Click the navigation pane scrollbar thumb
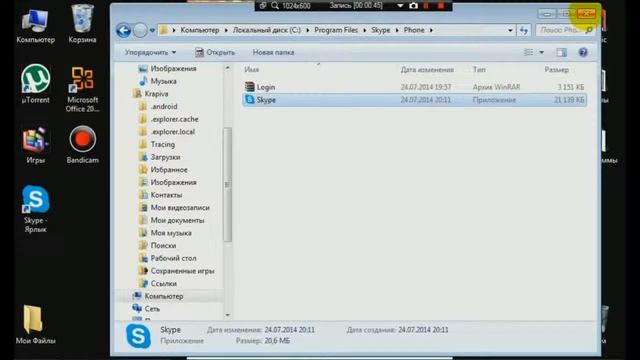Viewport: 640px width, 360px height. click(227, 184)
